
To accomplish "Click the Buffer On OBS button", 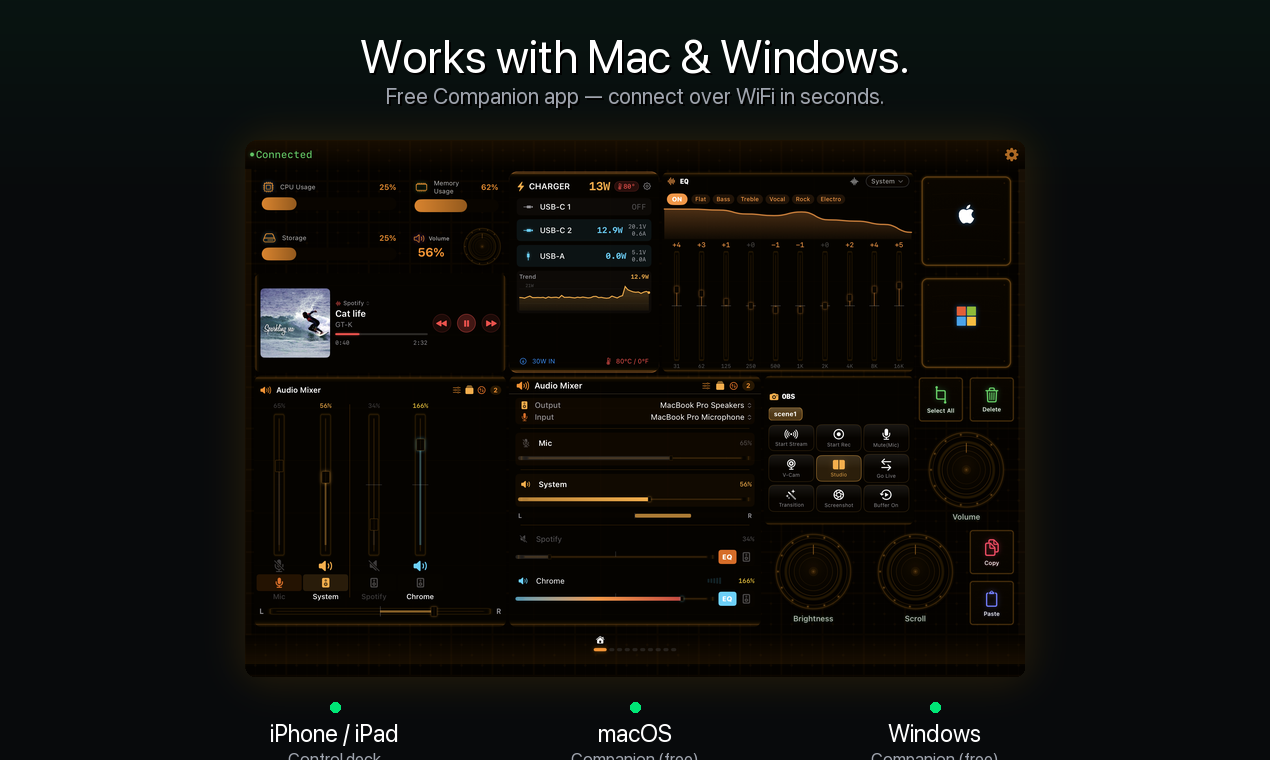I will (886, 498).
